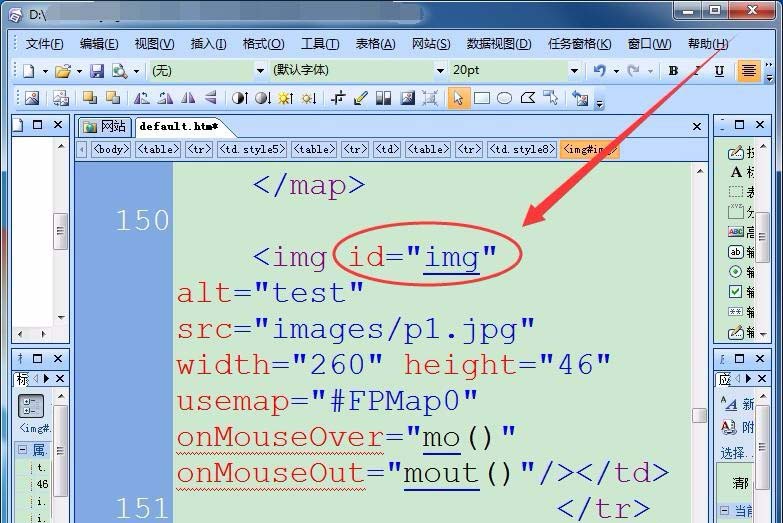Click the checkbox item in toolbox panel
Screen dimensions: 783x523
(x=736, y=292)
